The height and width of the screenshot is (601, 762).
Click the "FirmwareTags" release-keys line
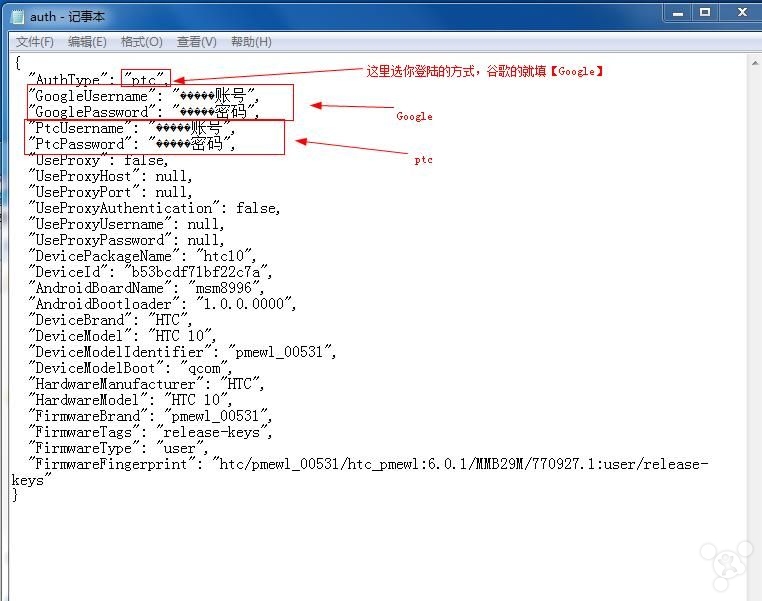point(150,432)
